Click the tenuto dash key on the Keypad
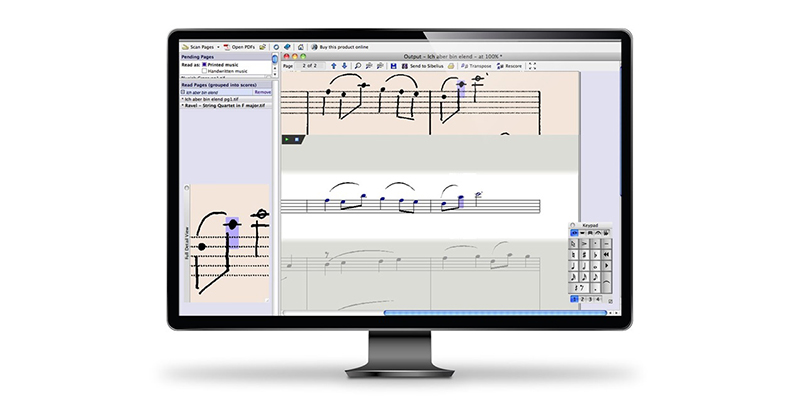The image size is (800, 400). coord(606,243)
